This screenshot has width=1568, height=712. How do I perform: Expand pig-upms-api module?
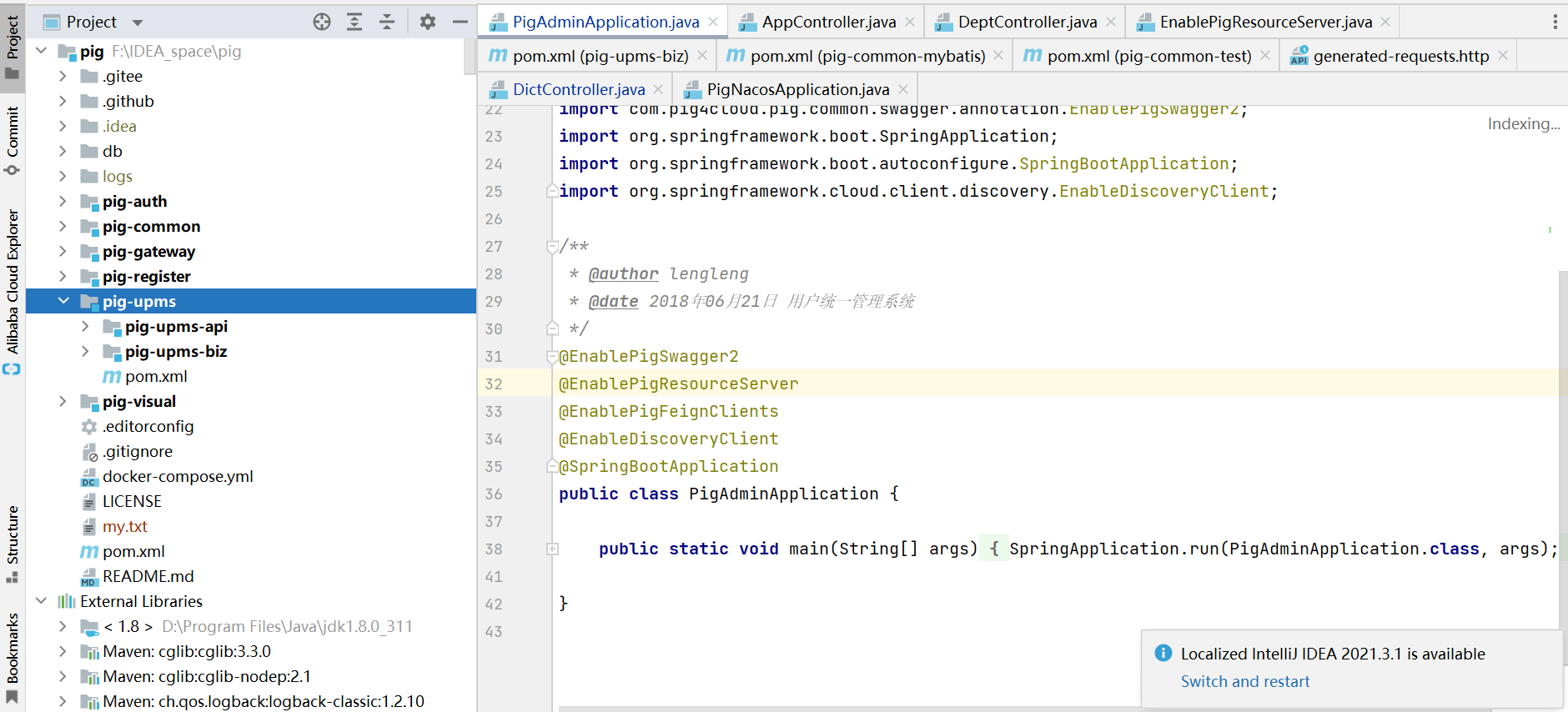coord(85,326)
